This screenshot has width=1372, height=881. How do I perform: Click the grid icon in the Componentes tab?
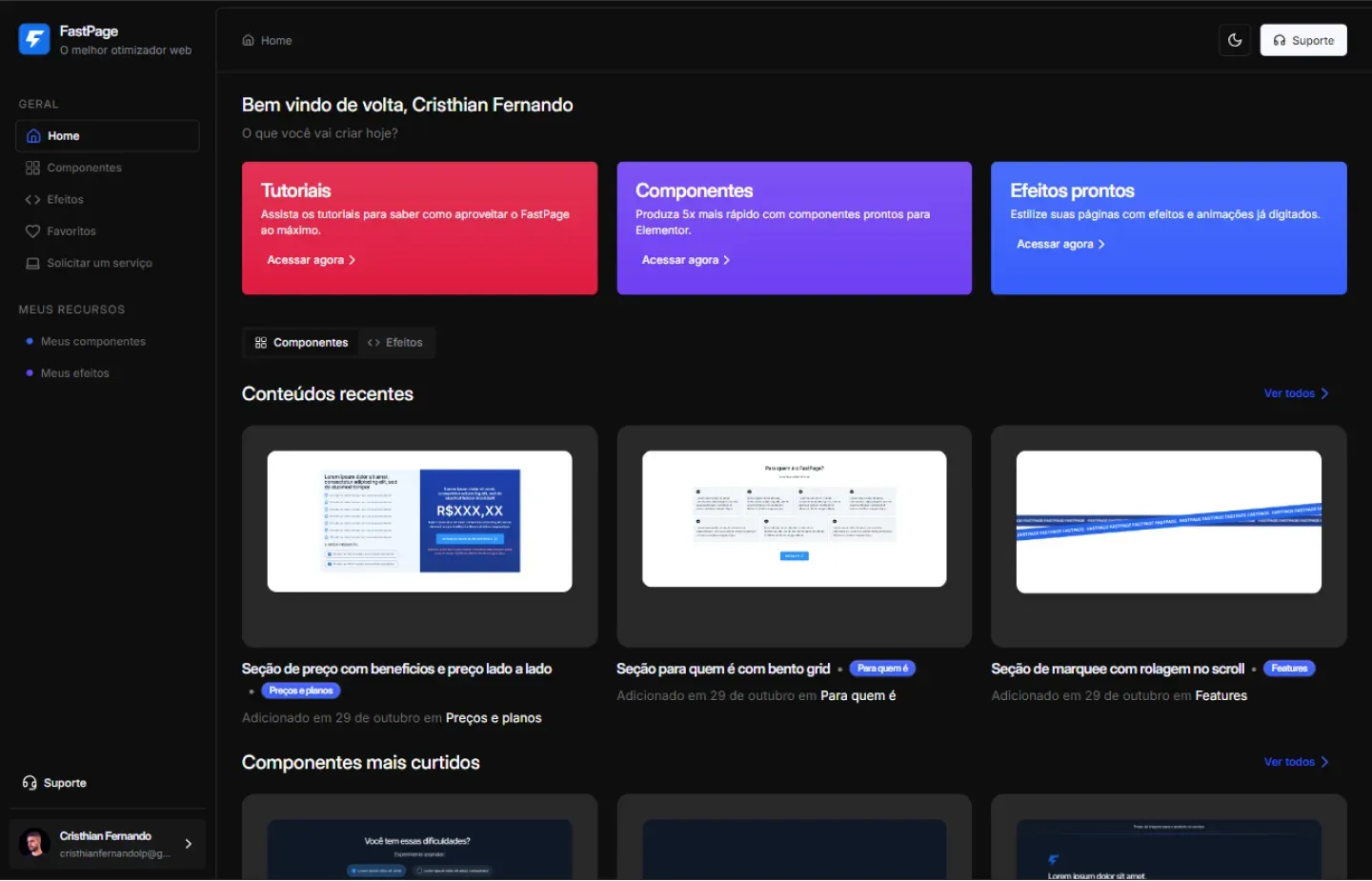(261, 343)
